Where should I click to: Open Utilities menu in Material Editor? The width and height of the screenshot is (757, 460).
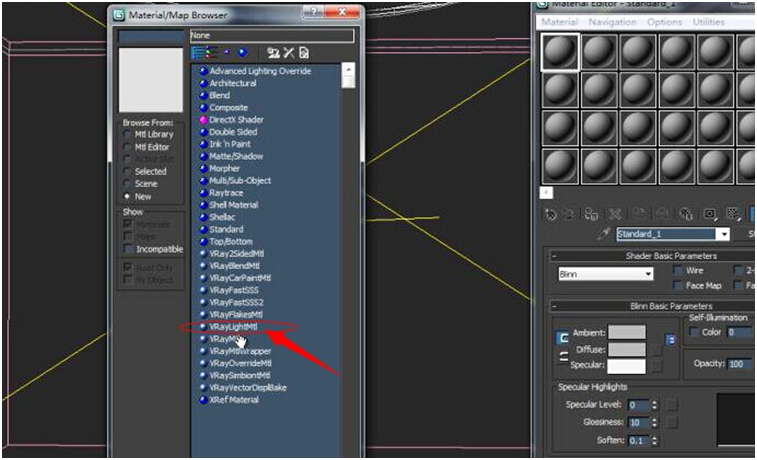tap(708, 22)
